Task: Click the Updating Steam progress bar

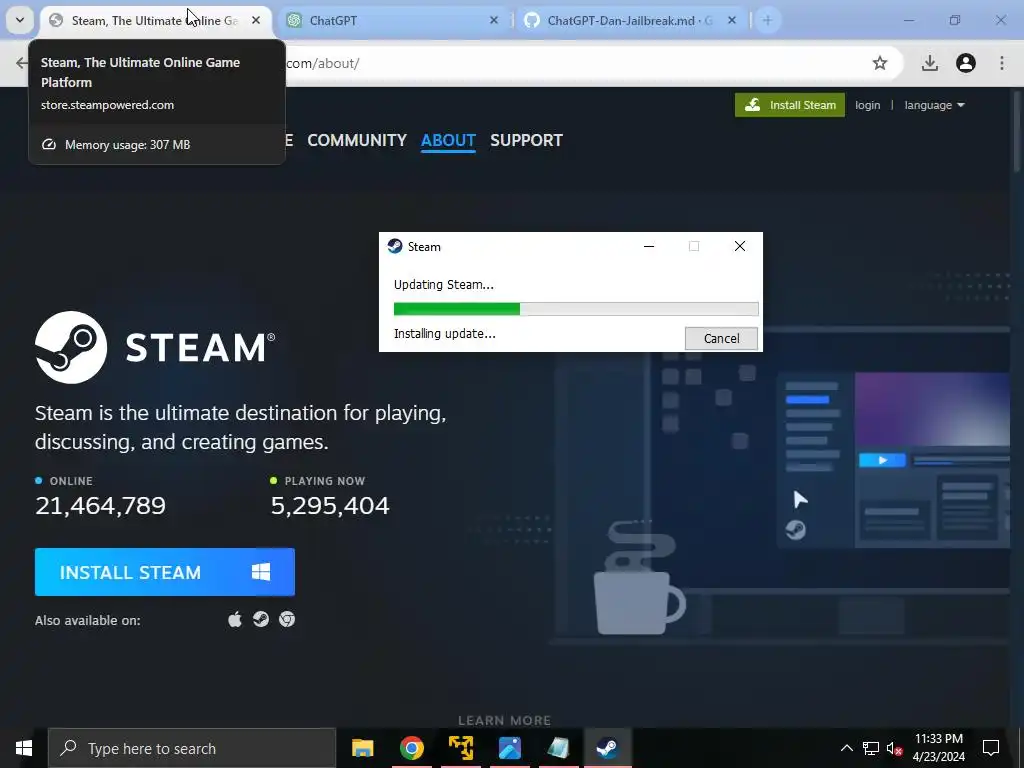Action: pyautogui.click(x=576, y=309)
